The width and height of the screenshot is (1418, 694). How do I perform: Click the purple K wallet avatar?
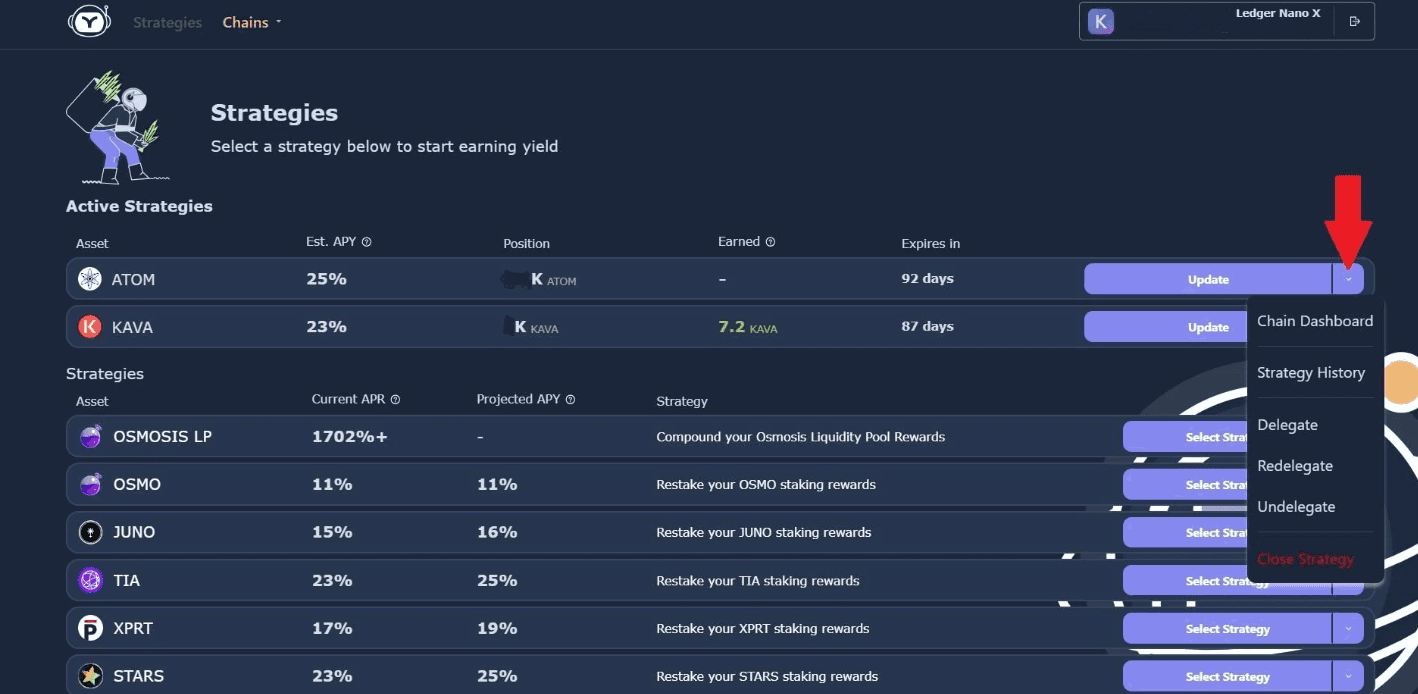click(1101, 22)
